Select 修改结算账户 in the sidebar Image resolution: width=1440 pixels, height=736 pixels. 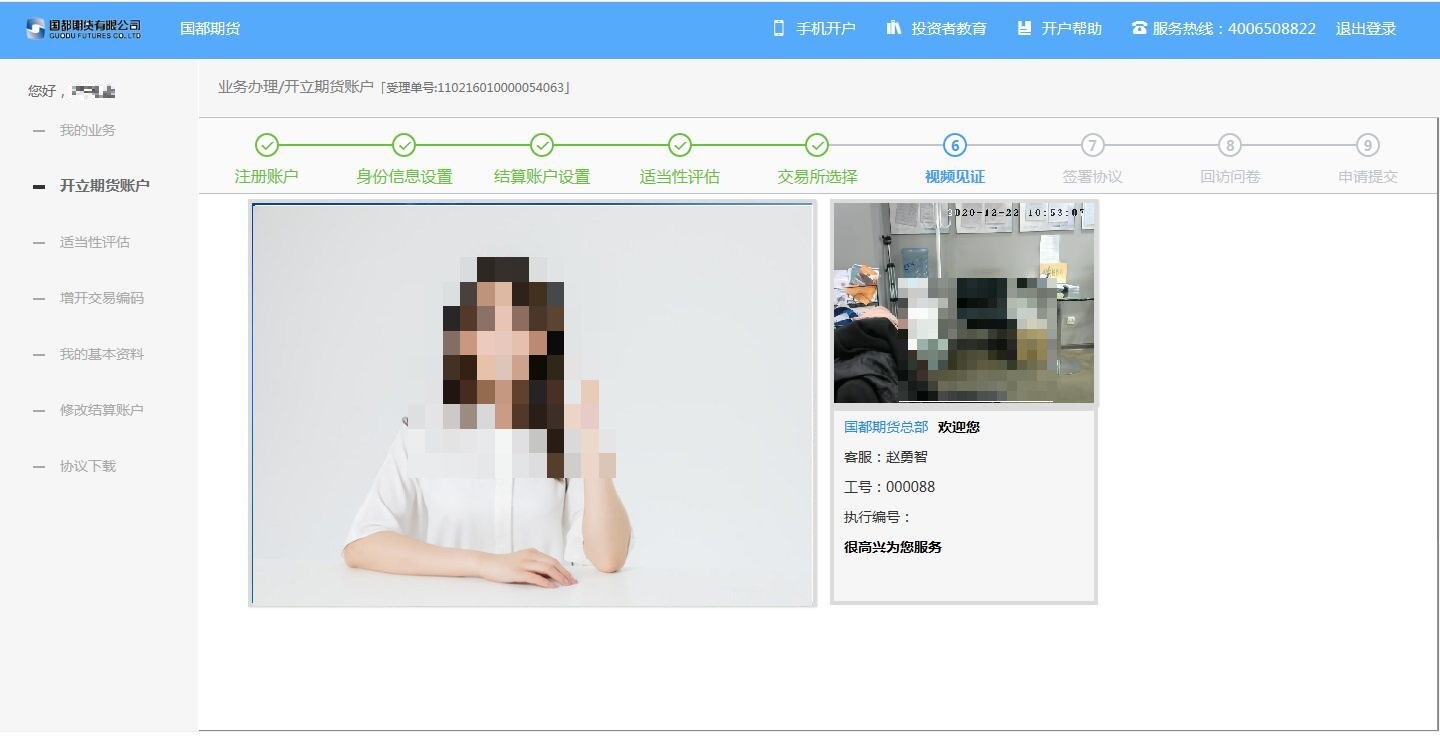(101, 410)
